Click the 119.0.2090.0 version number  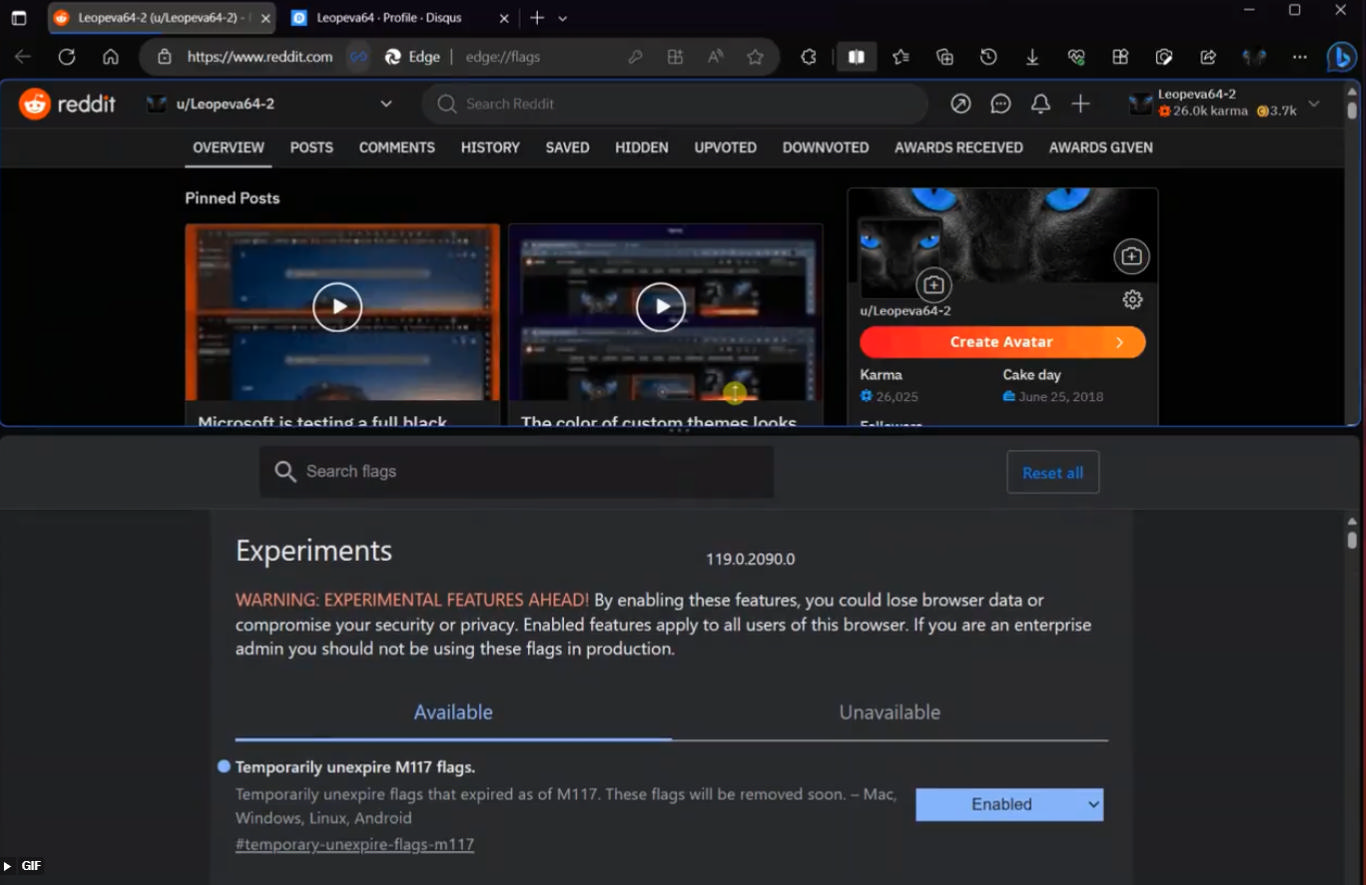click(750, 559)
